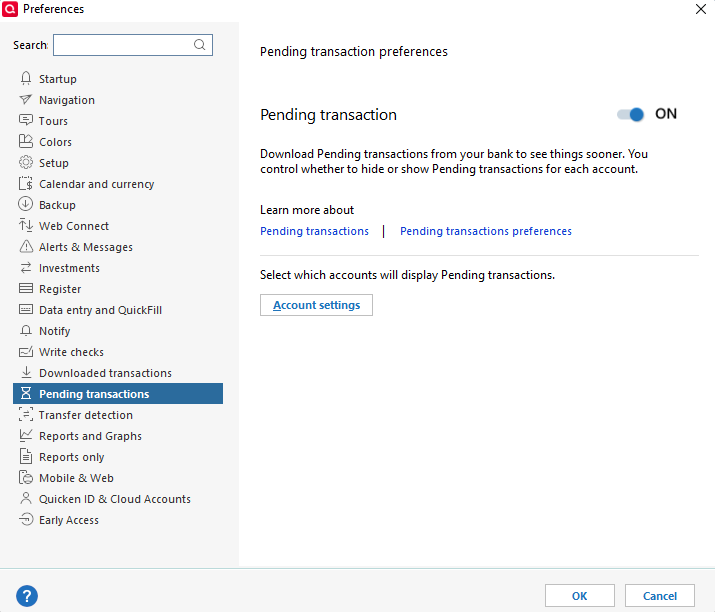Open Early Access preferences
The image size is (715, 612).
point(69,519)
